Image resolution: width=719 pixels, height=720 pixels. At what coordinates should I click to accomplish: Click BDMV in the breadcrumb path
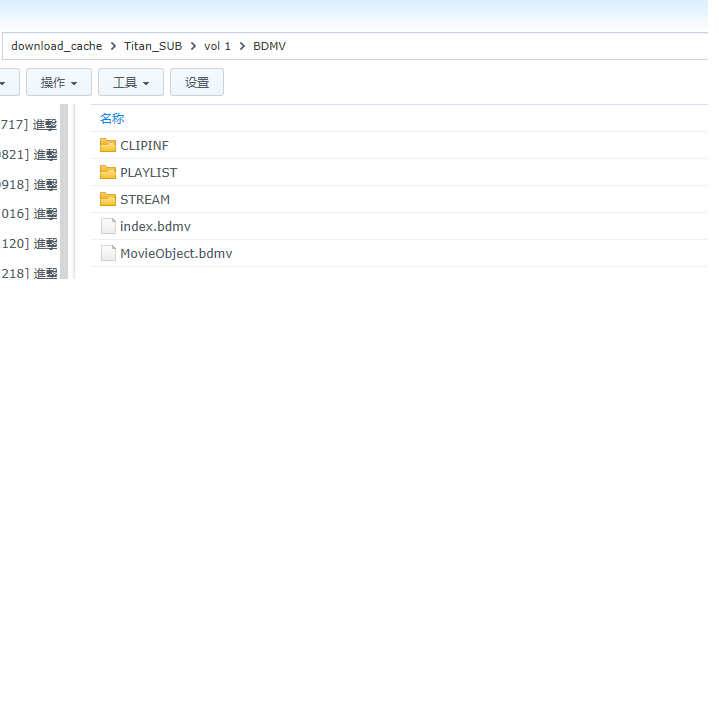[270, 46]
